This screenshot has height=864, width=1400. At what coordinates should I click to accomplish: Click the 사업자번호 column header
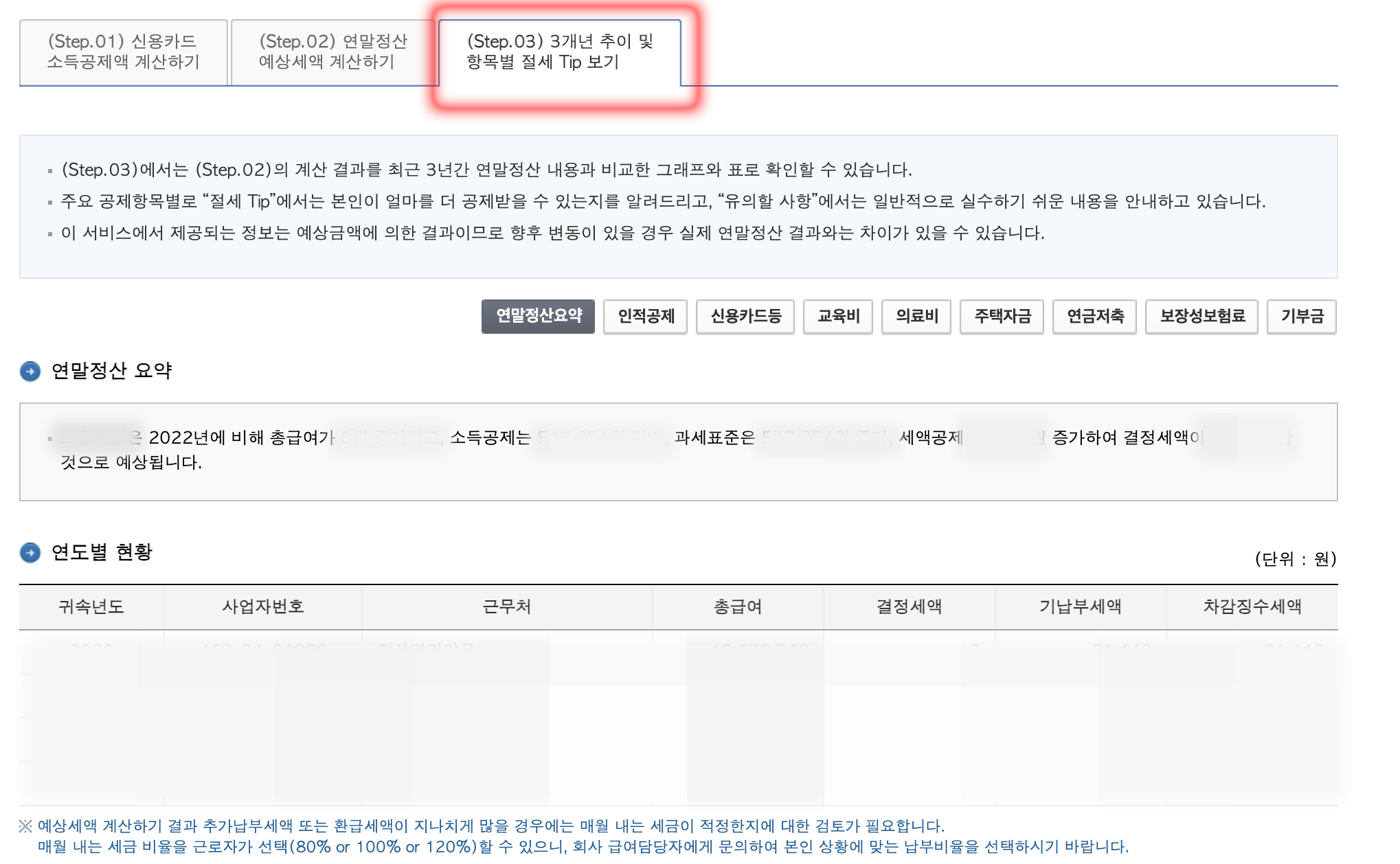[263, 606]
